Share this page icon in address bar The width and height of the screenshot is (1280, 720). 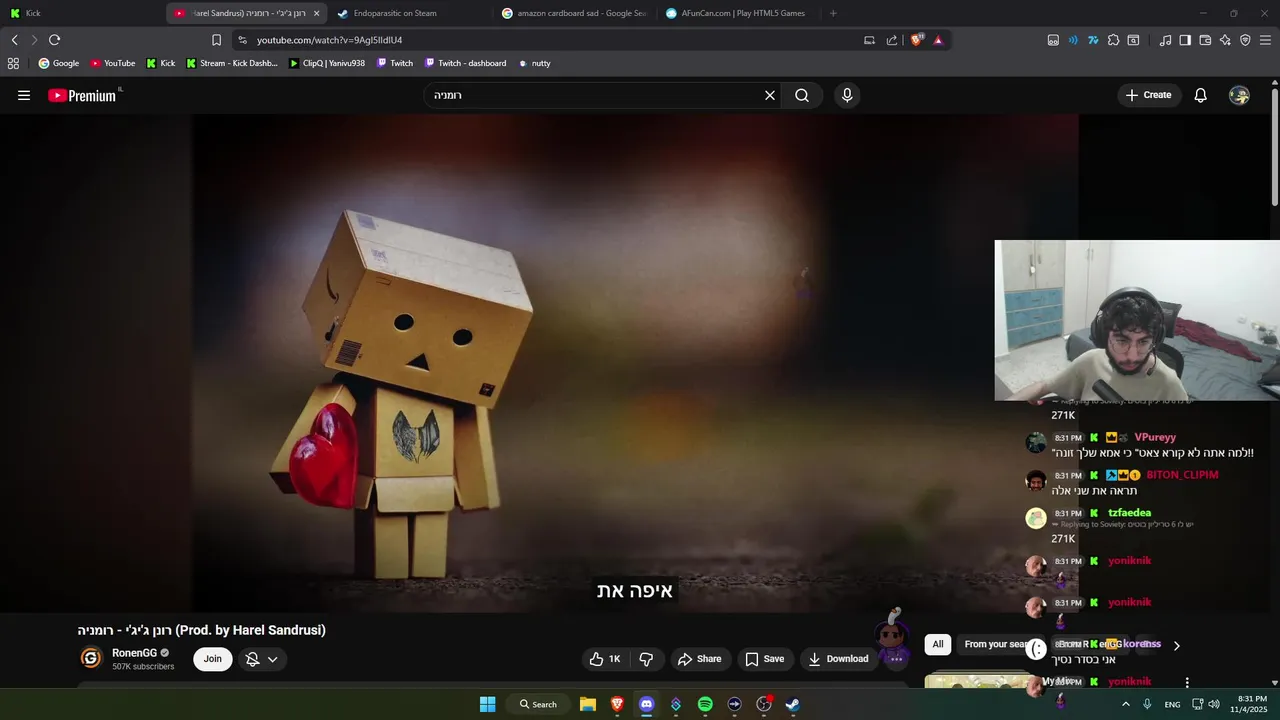892,40
